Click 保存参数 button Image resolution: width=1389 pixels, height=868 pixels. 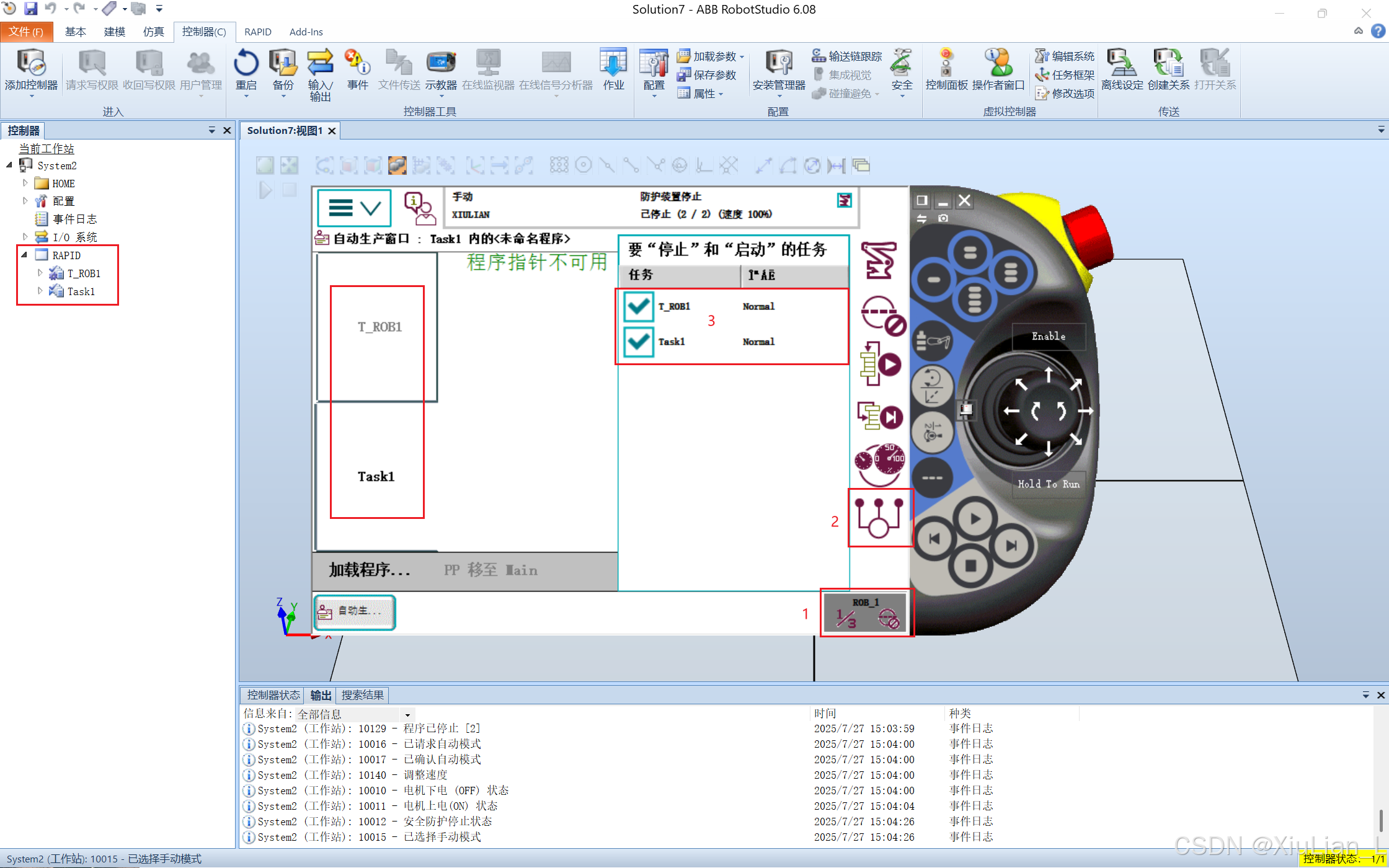click(707, 75)
